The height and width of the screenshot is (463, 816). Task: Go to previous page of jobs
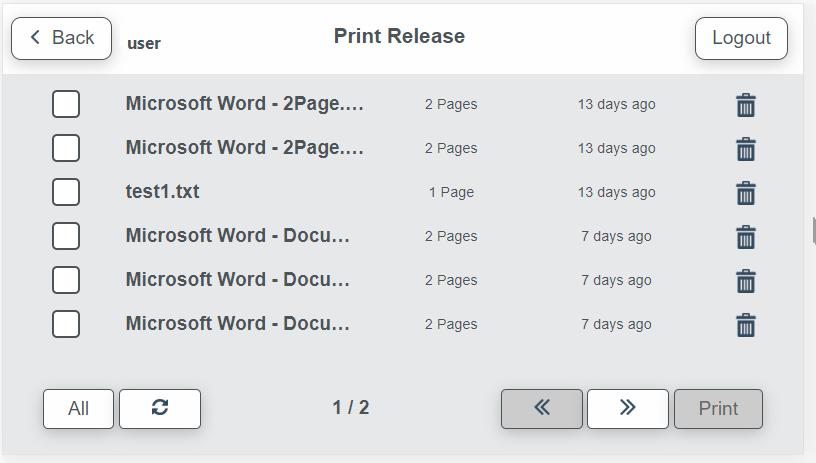tap(542, 408)
